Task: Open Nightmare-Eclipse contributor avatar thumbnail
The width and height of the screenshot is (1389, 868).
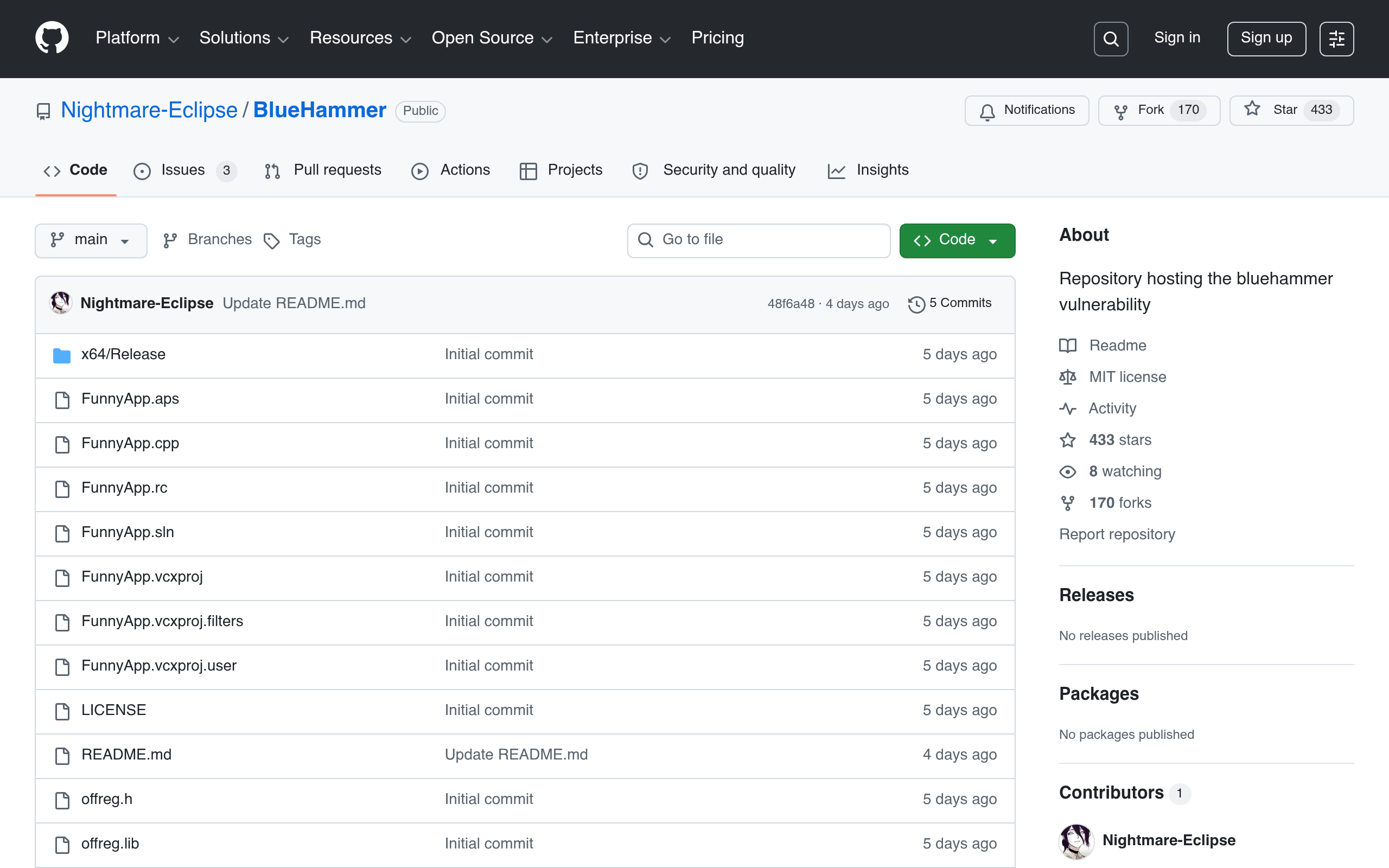Action: click(1076, 841)
